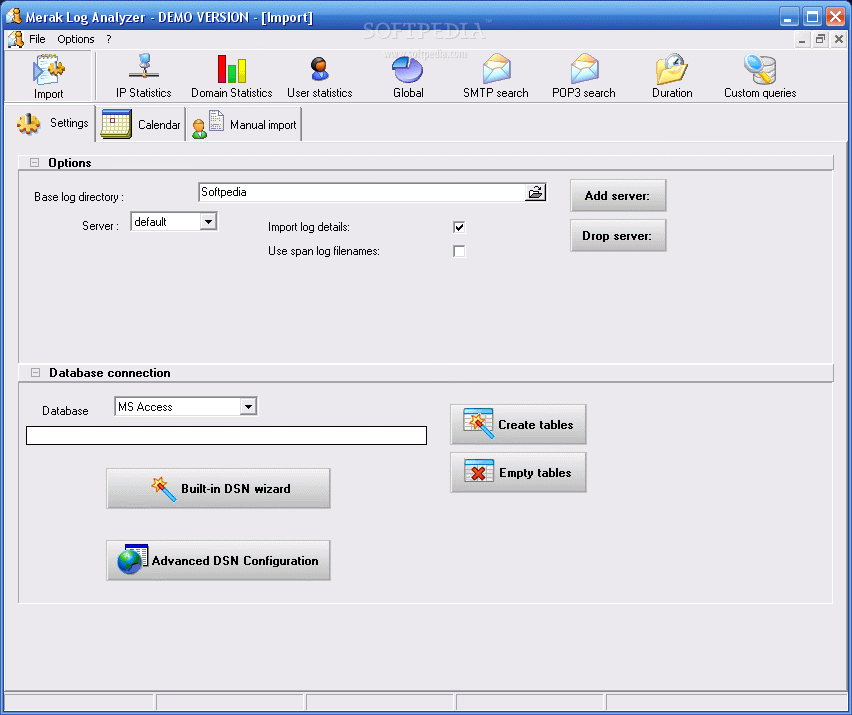Minimize the inner Import child window
Viewport: 852px width, 715px height.
pyautogui.click(x=802, y=39)
